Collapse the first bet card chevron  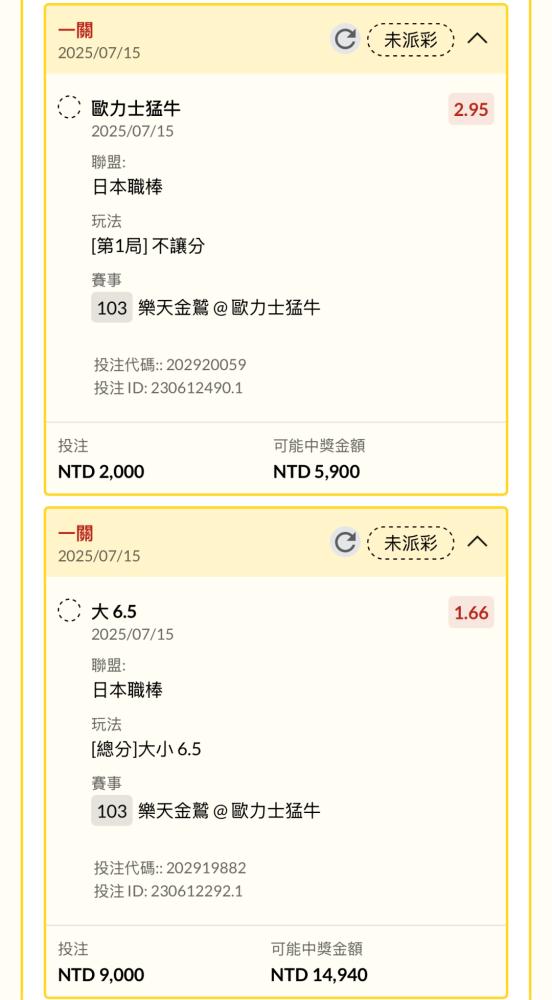coord(477,38)
